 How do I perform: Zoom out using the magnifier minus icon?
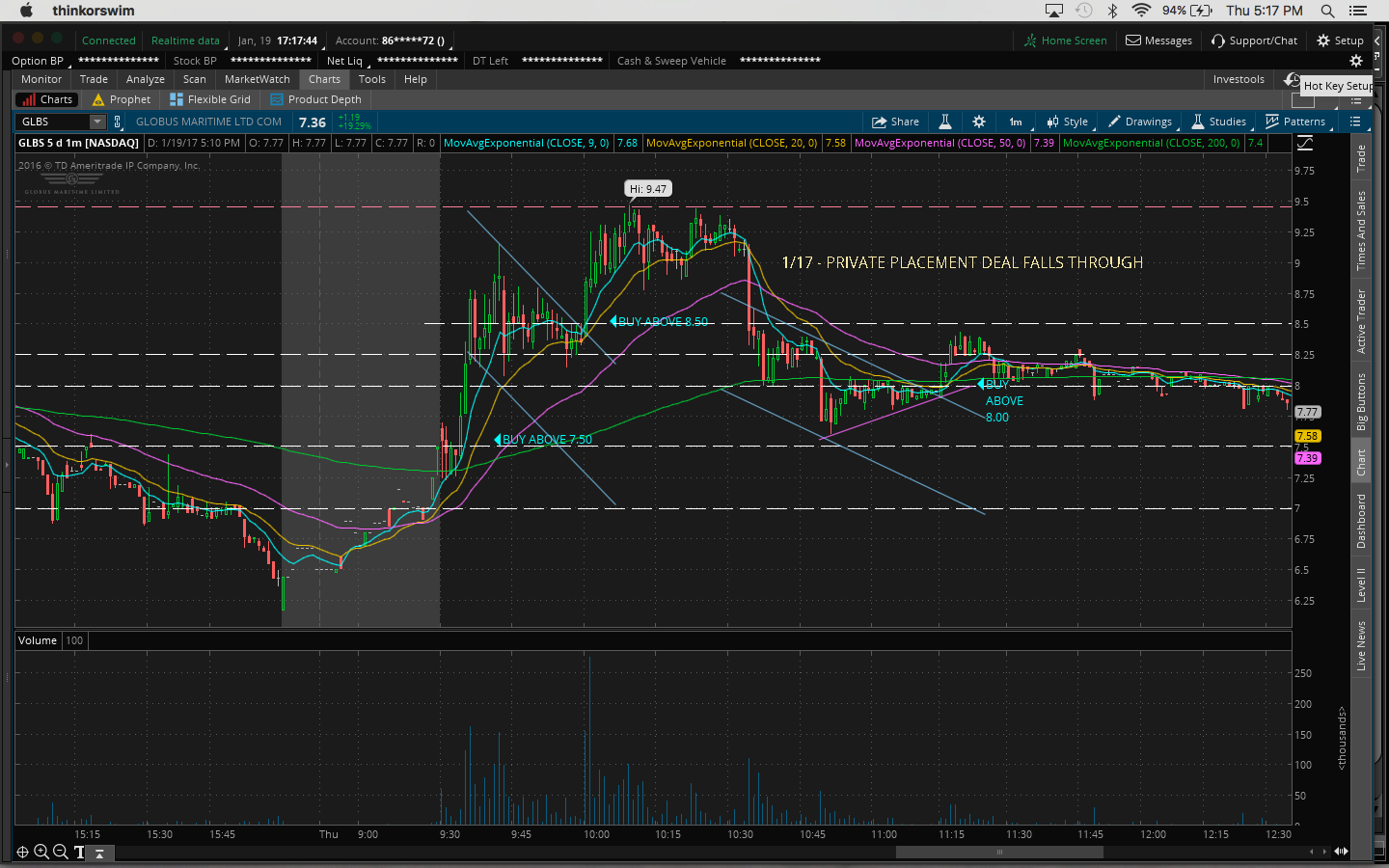click(x=60, y=852)
